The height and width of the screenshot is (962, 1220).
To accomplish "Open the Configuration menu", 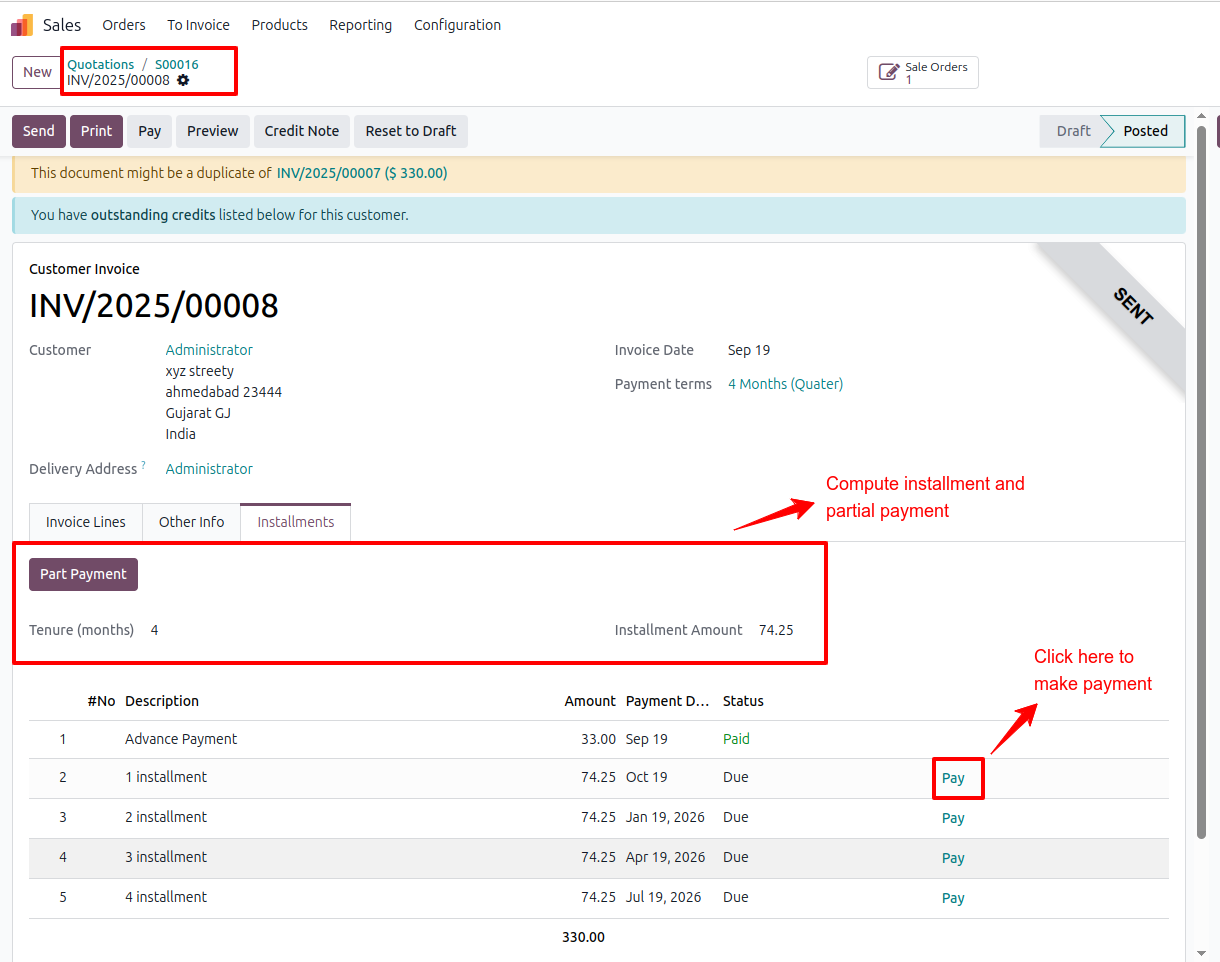I will (x=457, y=25).
